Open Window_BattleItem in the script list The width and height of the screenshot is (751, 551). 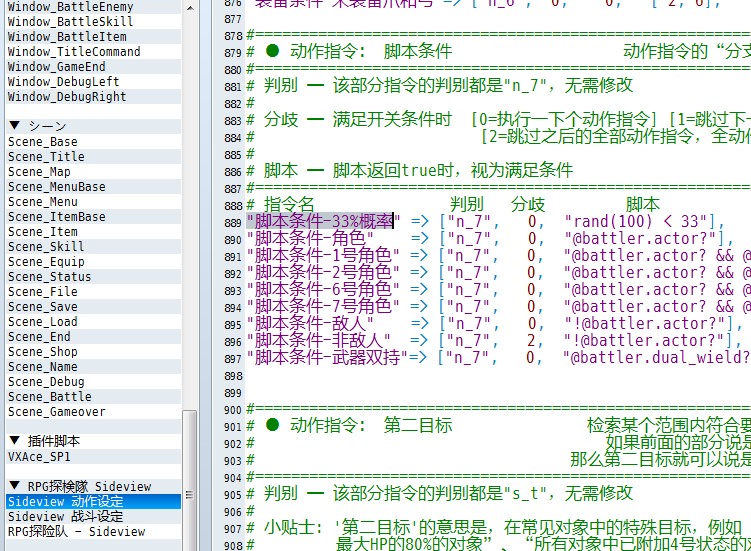point(93,36)
